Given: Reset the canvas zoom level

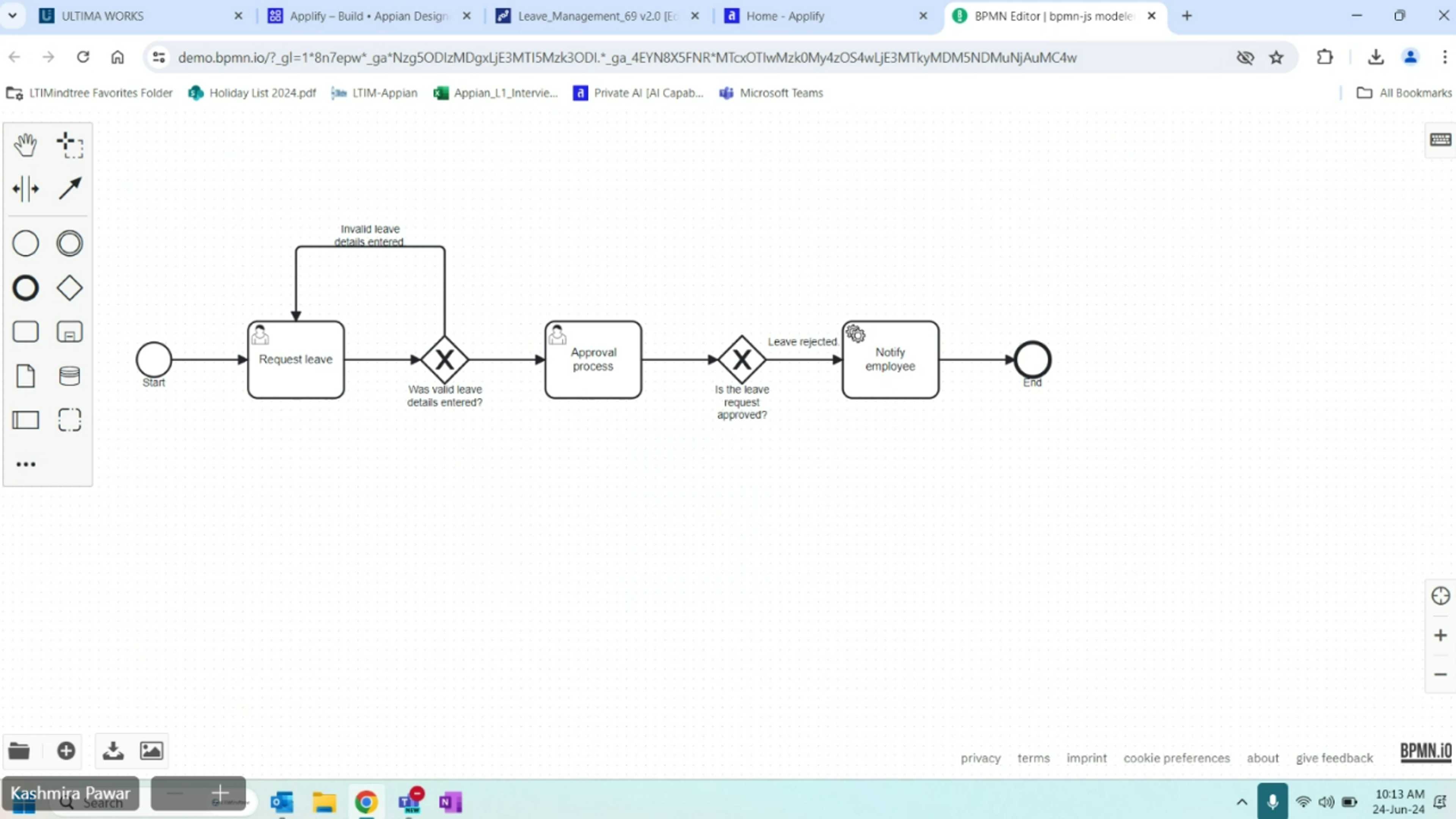Looking at the screenshot, I should pos(1440,596).
